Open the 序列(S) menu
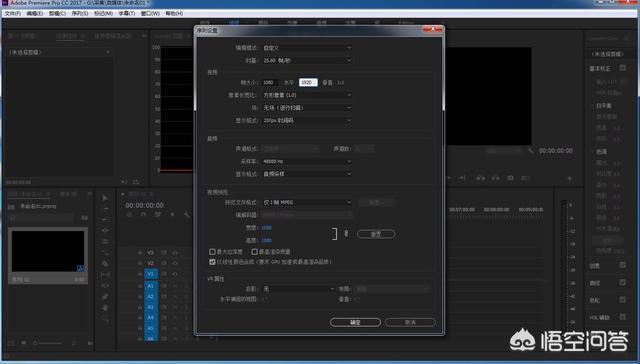640x364 pixels. (x=80, y=13)
